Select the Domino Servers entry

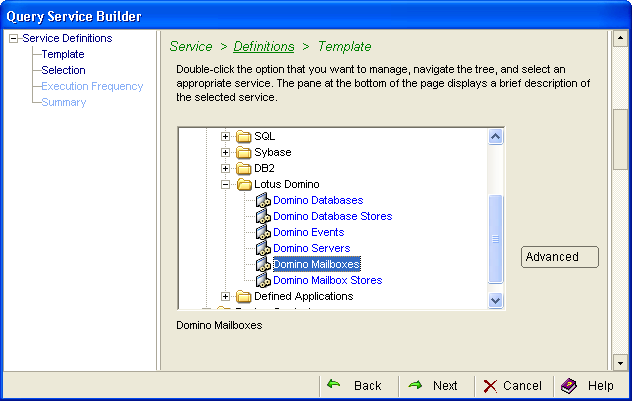312,248
